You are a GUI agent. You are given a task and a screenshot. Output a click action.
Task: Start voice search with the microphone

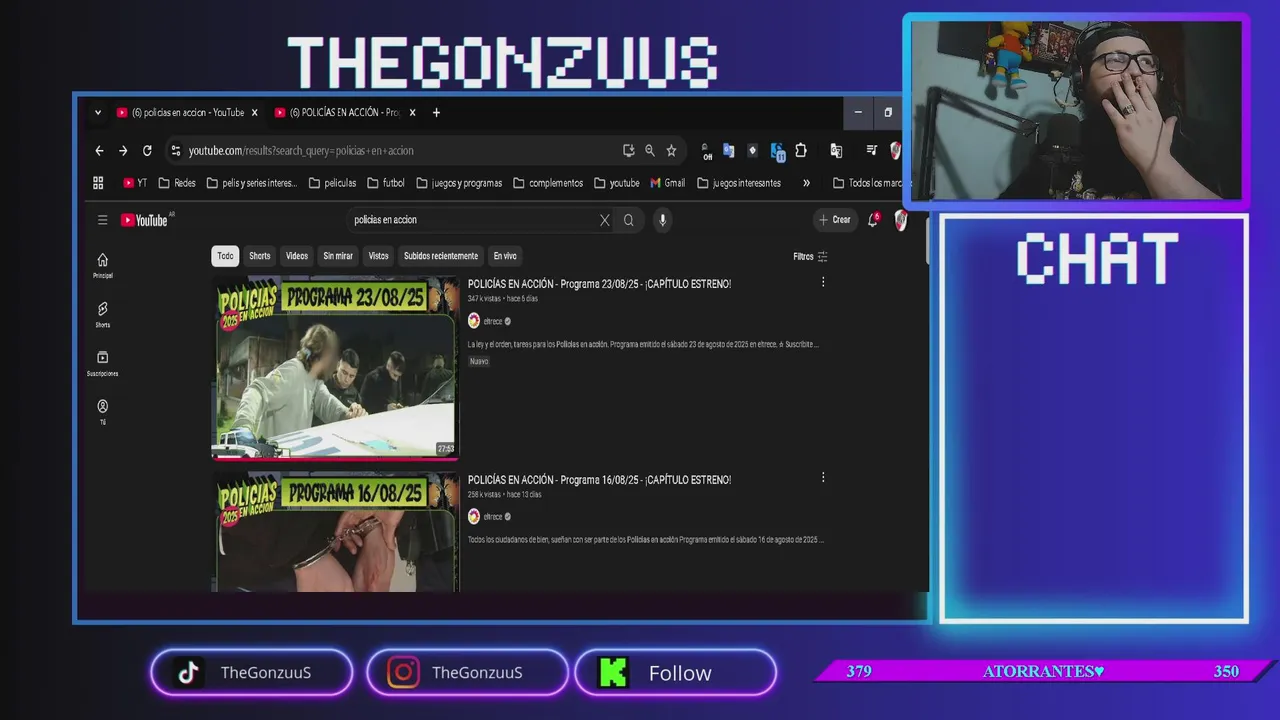tap(662, 220)
